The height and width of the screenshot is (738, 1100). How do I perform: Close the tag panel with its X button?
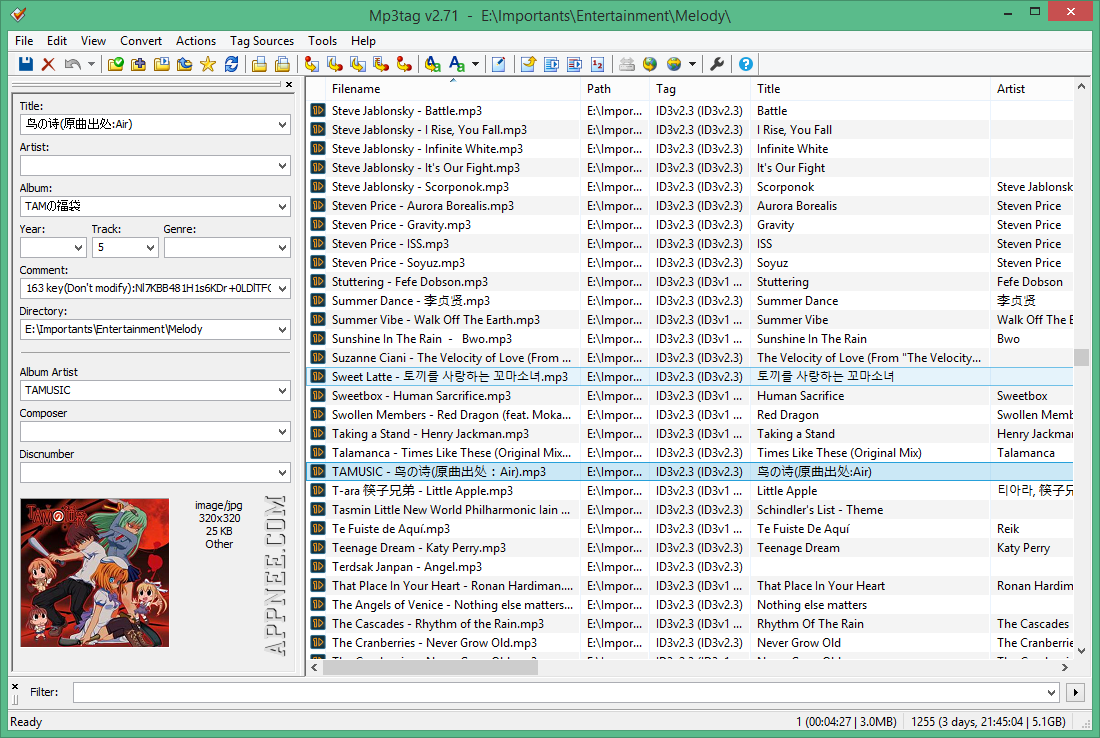click(289, 84)
